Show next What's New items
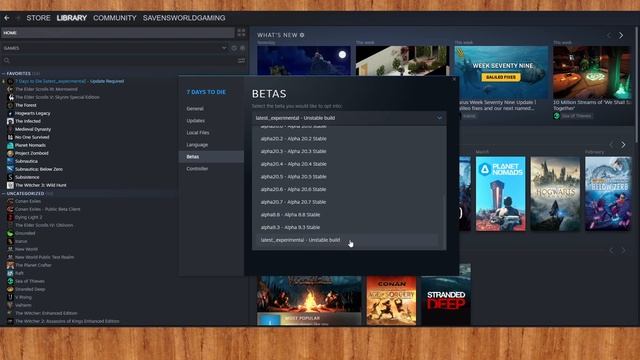Screen dimensions: 640x360 (x=621, y=36)
